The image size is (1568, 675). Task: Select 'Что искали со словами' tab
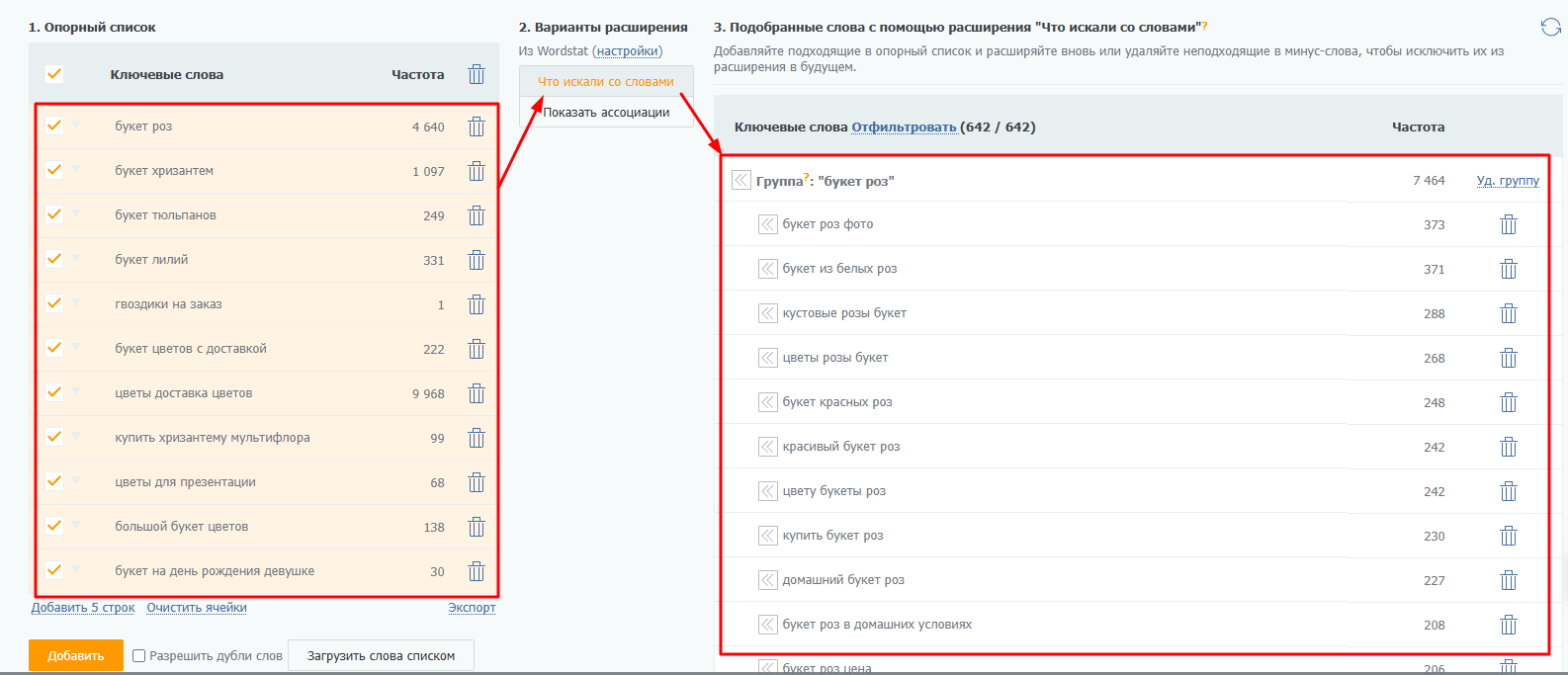(606, 82)
